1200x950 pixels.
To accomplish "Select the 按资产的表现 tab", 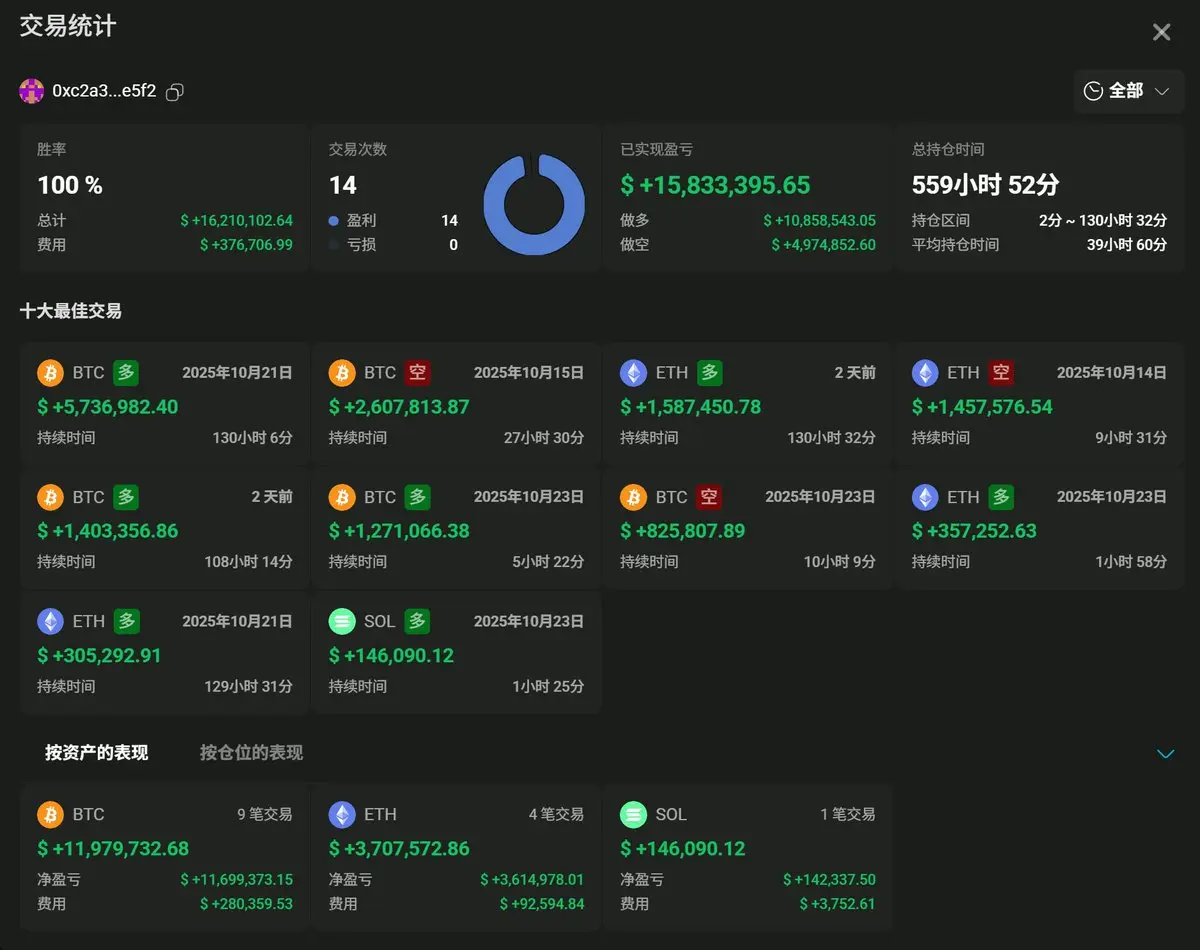I will [x=96, y=752].
